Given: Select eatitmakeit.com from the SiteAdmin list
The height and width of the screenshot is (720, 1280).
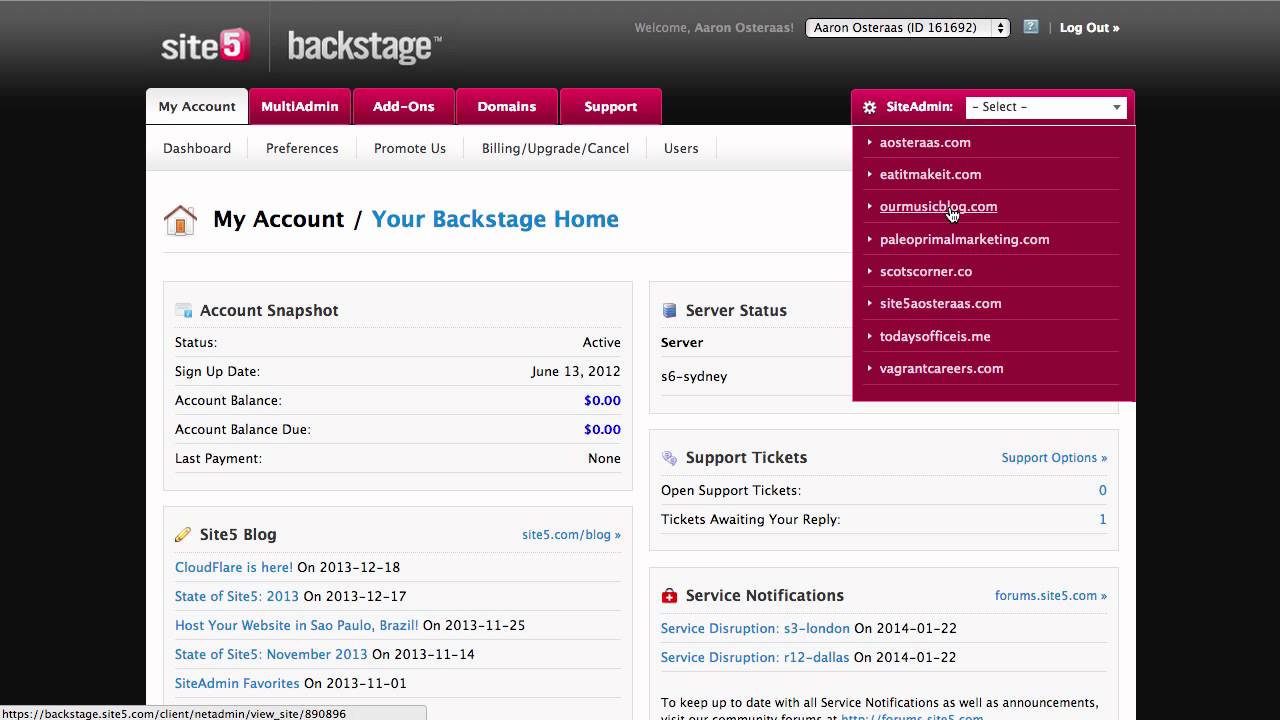Looking at the screenshot, I should [931, 174].
